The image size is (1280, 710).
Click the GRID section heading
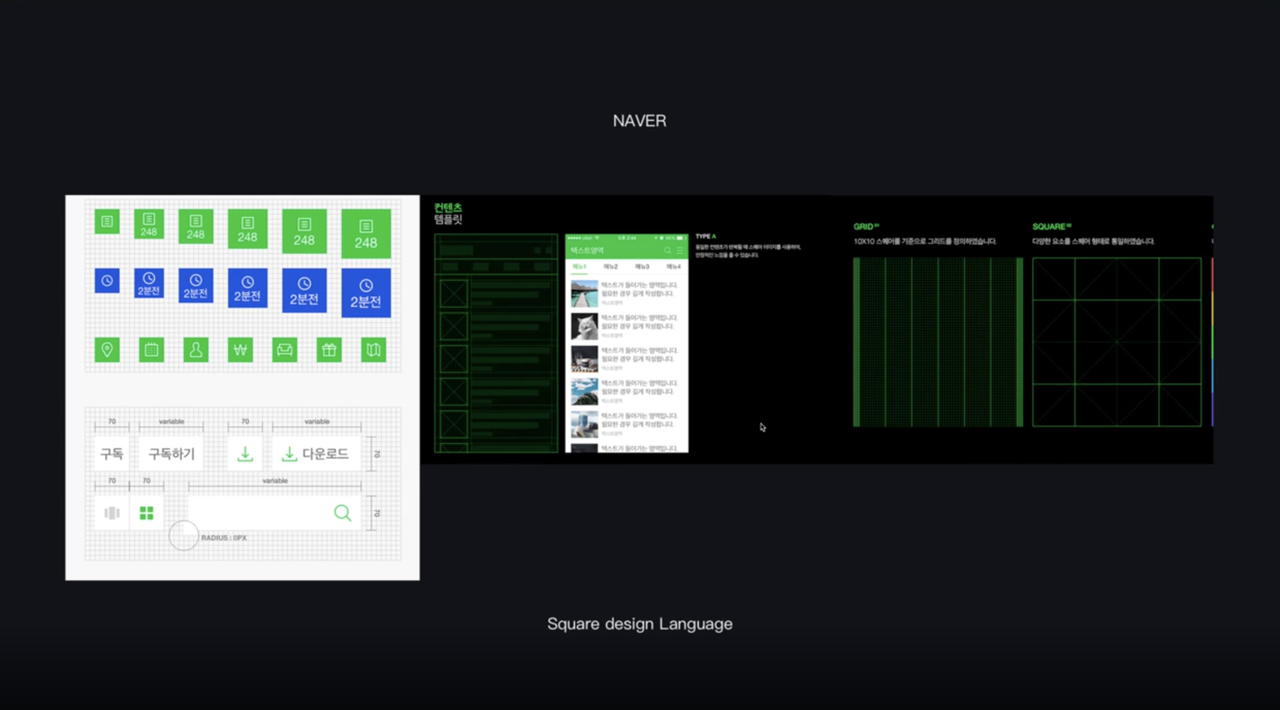coord(865,227)
